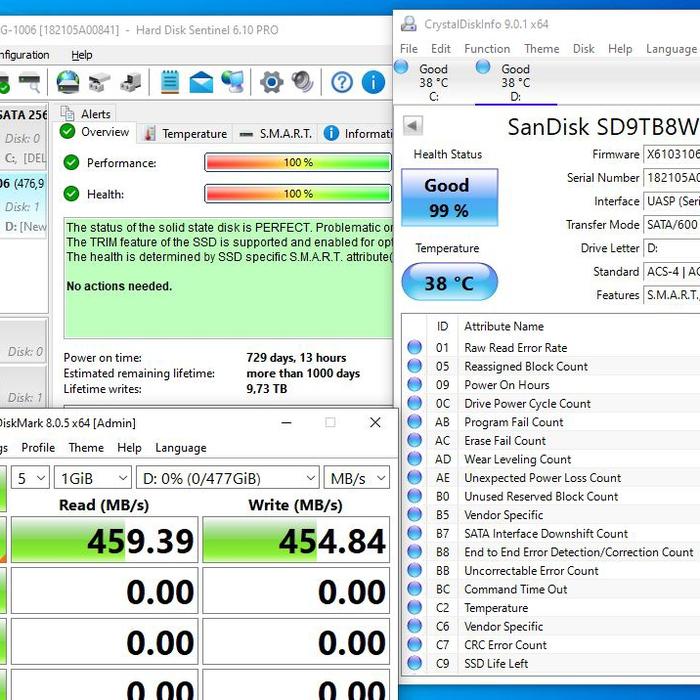Screen dimensions: 700x700
Task: Open configuration via the gear icon
Action: tap(271, 82)
